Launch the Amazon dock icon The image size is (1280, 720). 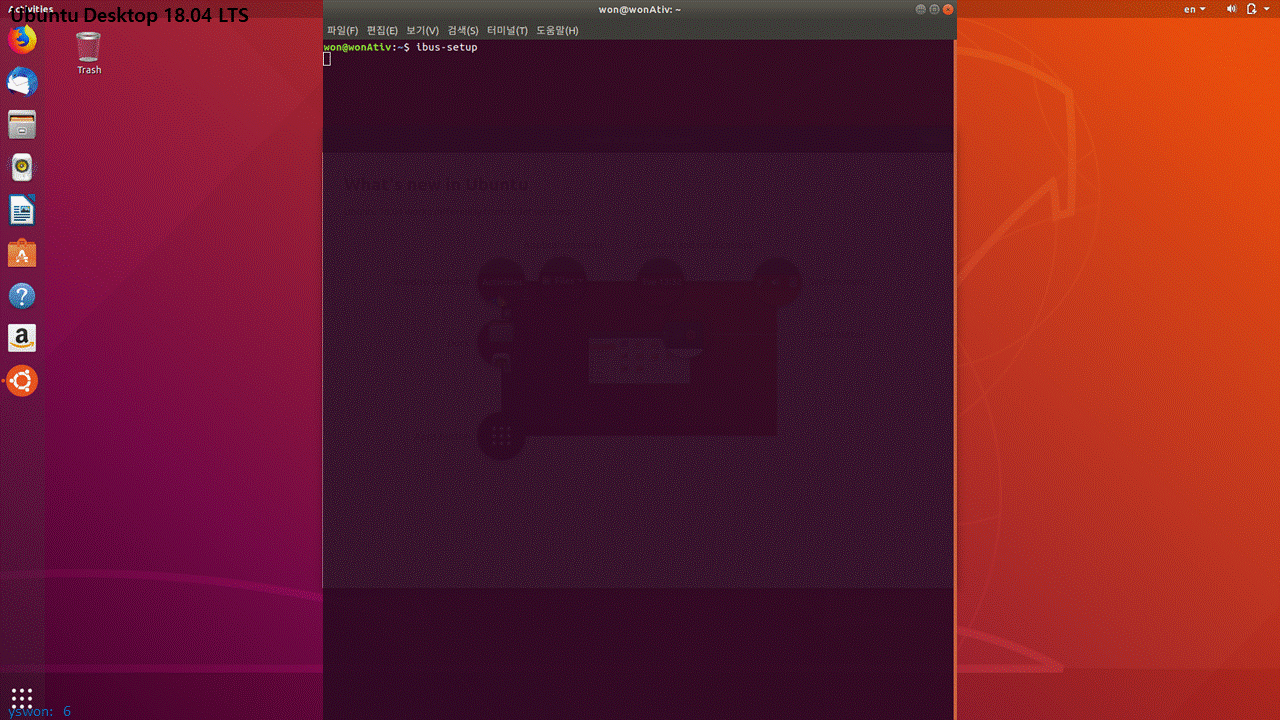point(22,338)
